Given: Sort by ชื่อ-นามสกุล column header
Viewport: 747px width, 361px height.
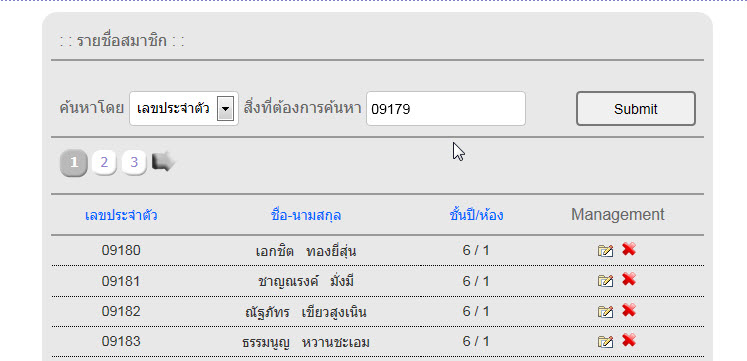Looking at the screenshot, I should coord(306,215).
